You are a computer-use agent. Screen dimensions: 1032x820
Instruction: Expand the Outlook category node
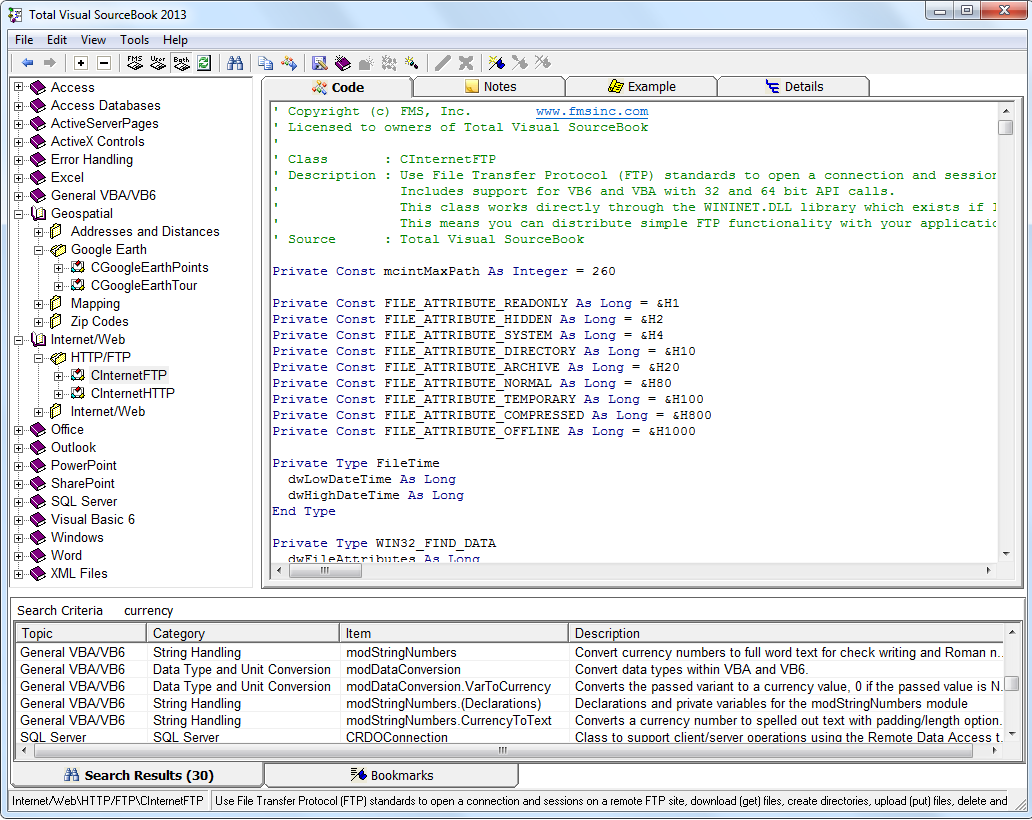coord(18,447)
